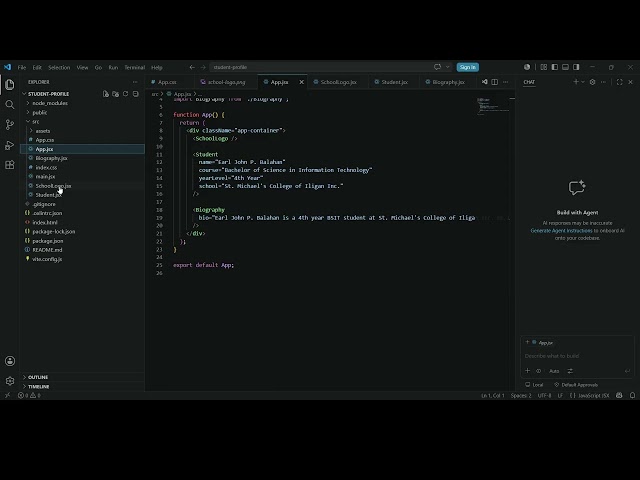This screenshot has width=640, height=480.
Task: Switch to the Student.jsx editor tab
Action: pyautogui.click(x=394, y=82)
